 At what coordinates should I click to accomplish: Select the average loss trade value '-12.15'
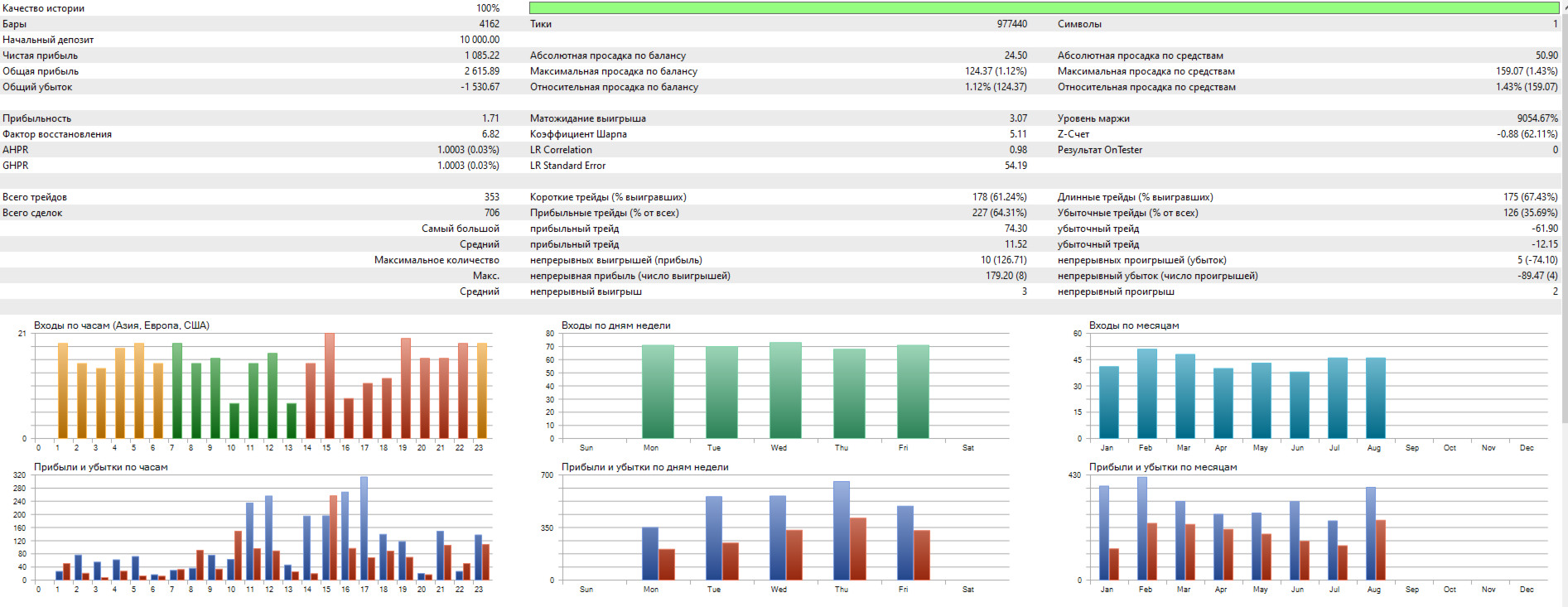tap(1545, 244)
